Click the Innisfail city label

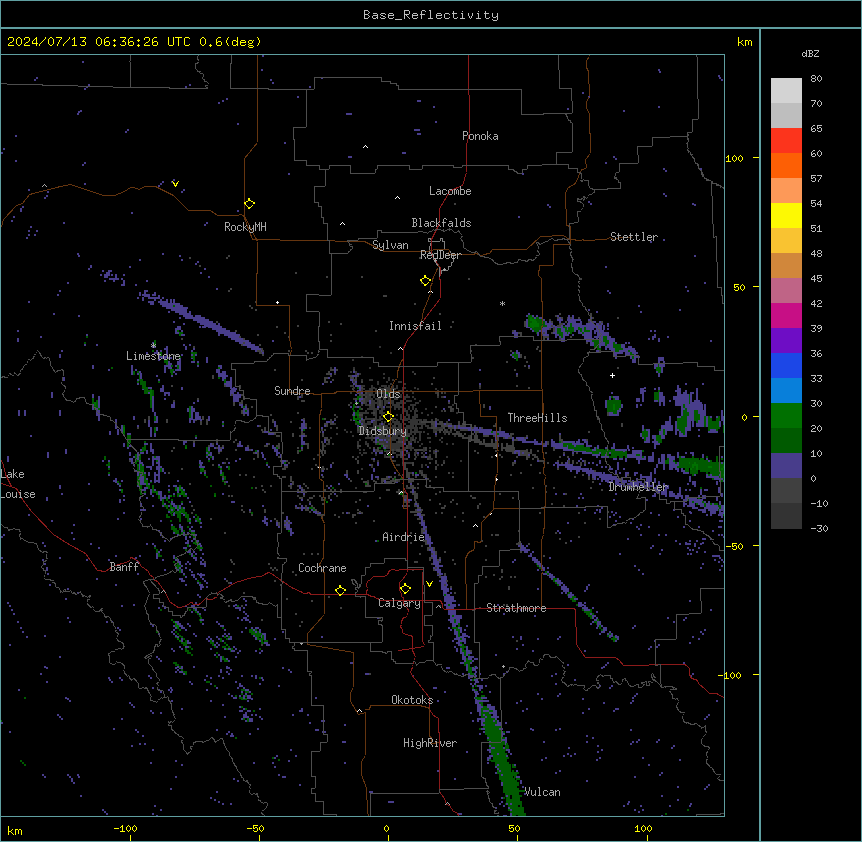415,326
